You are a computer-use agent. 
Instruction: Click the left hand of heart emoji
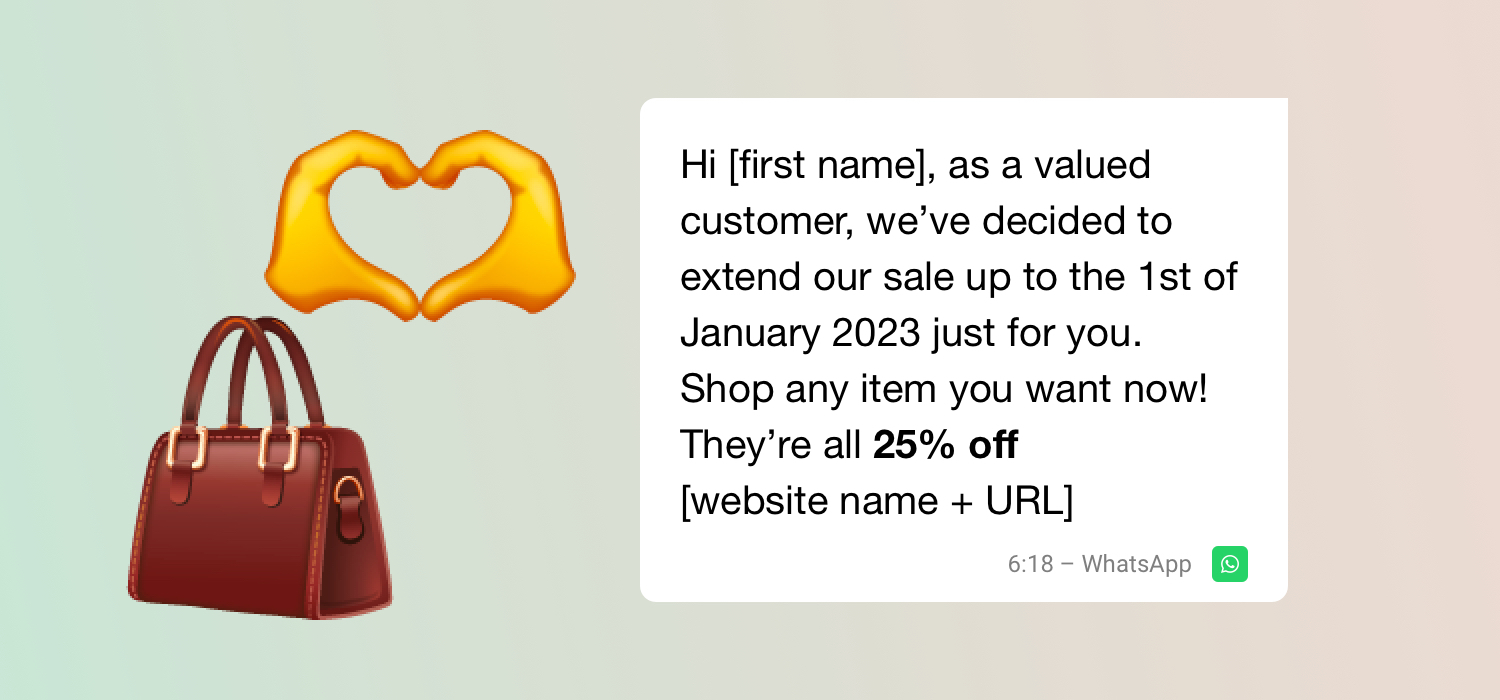click(x=341, y=225)
